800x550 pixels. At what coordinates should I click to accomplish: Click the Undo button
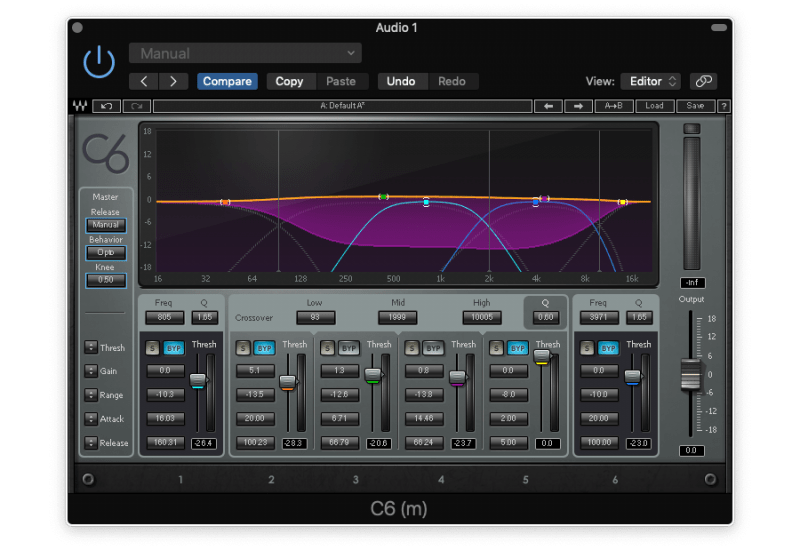401,82
